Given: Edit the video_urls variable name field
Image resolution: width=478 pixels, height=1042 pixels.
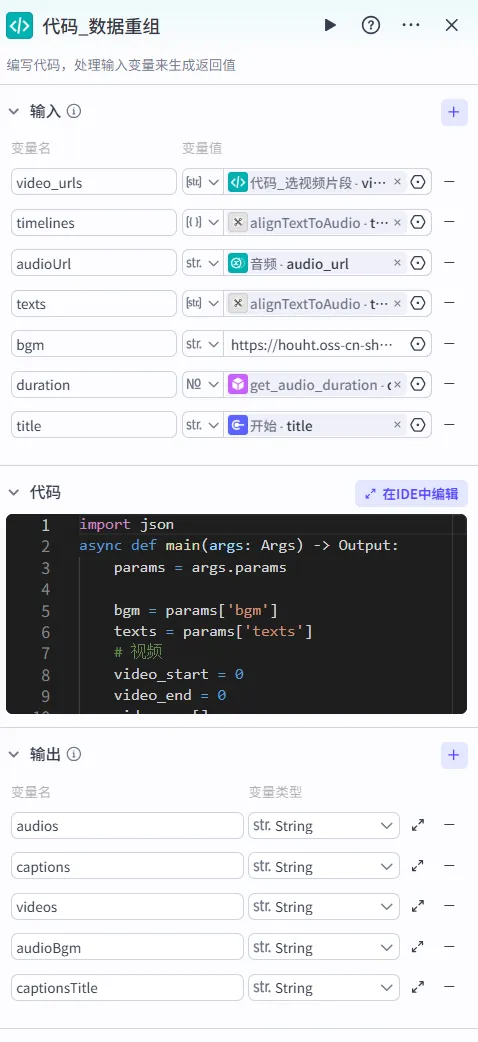Looking at the screenshot, I should tap(94, 182).
